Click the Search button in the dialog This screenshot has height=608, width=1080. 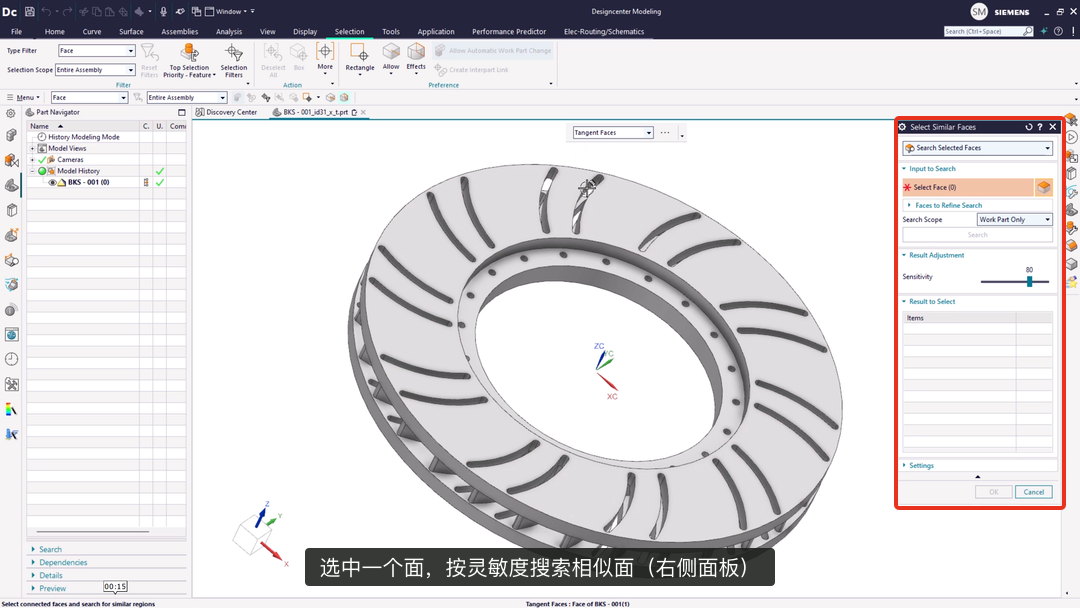pyautogui.click(x=977, y=235)
